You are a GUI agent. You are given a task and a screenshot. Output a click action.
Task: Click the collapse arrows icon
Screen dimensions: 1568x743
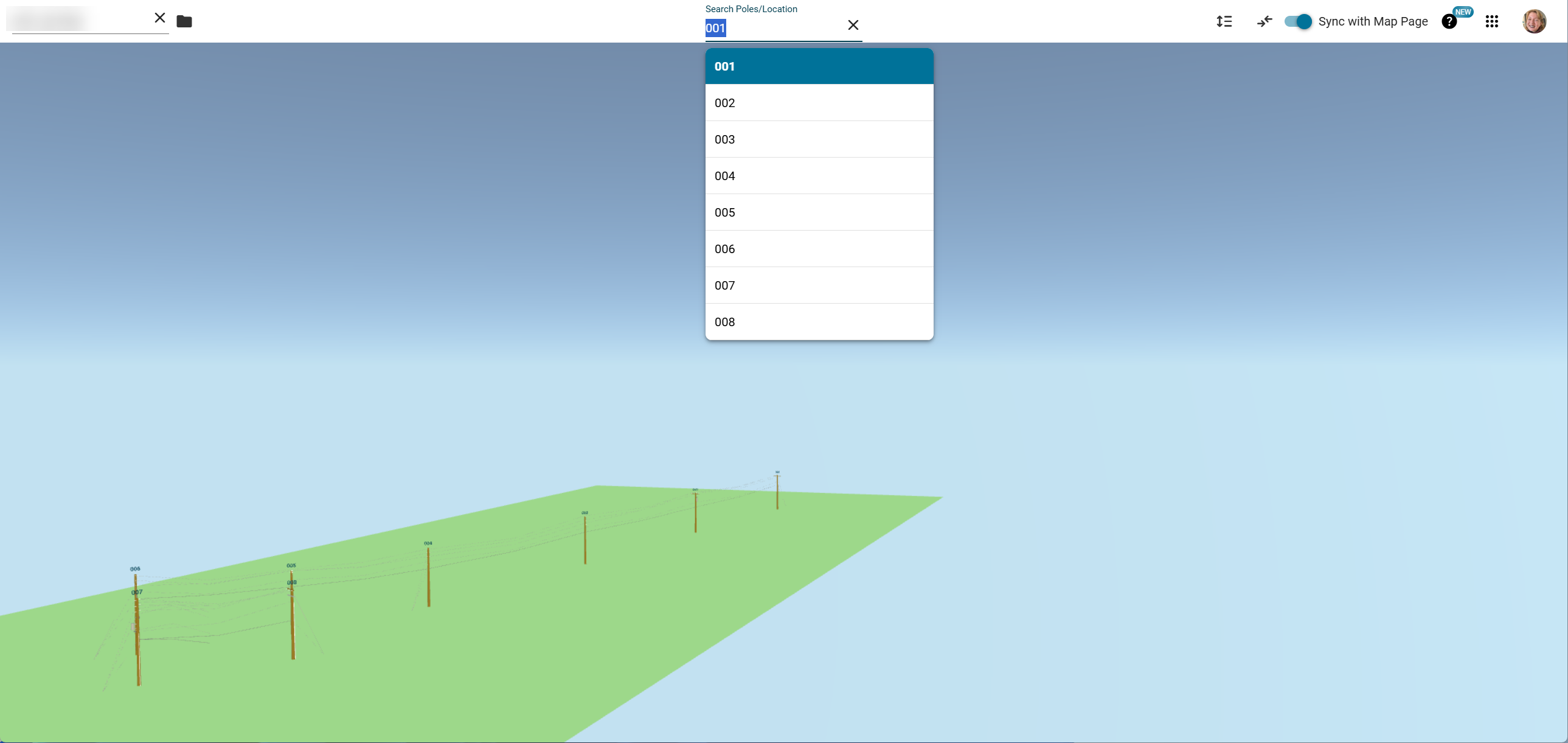(1264, 21)
